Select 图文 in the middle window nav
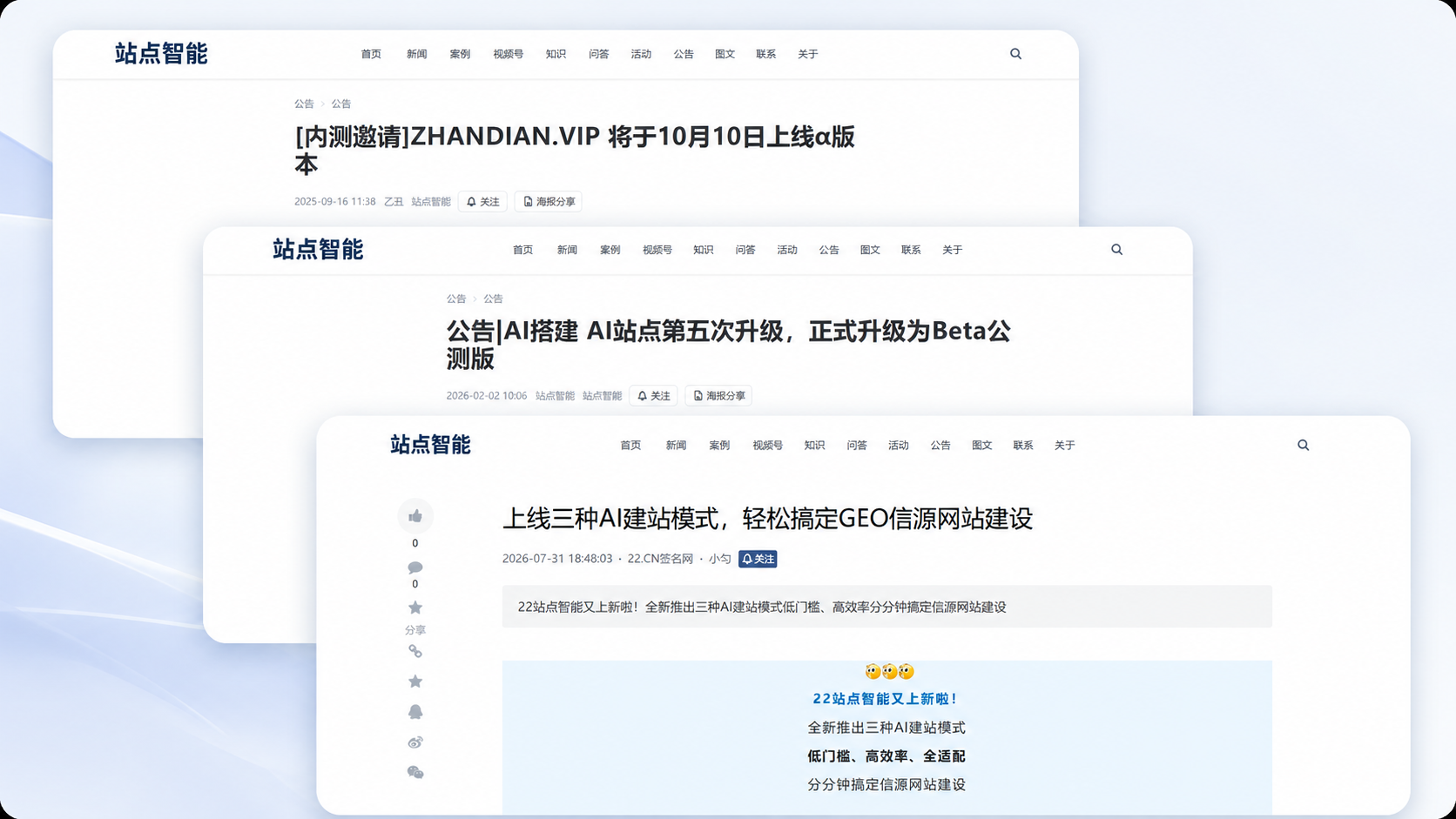The image size is (1456, 819). [x=870, y=250]
